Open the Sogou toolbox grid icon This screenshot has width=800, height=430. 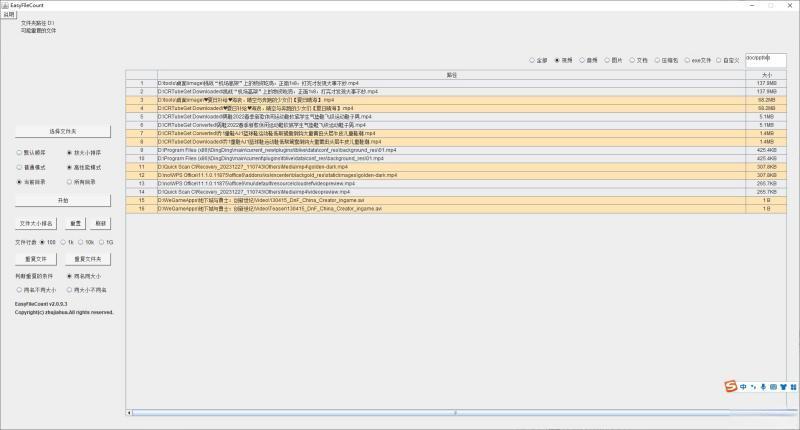pyautogui.click(x=793, y=387)
